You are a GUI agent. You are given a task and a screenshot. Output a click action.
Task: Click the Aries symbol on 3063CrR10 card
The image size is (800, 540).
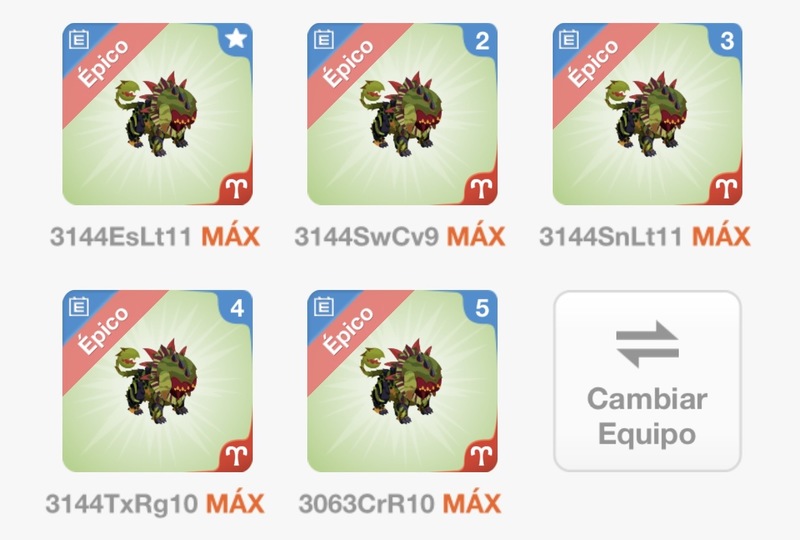coord(481,456)
